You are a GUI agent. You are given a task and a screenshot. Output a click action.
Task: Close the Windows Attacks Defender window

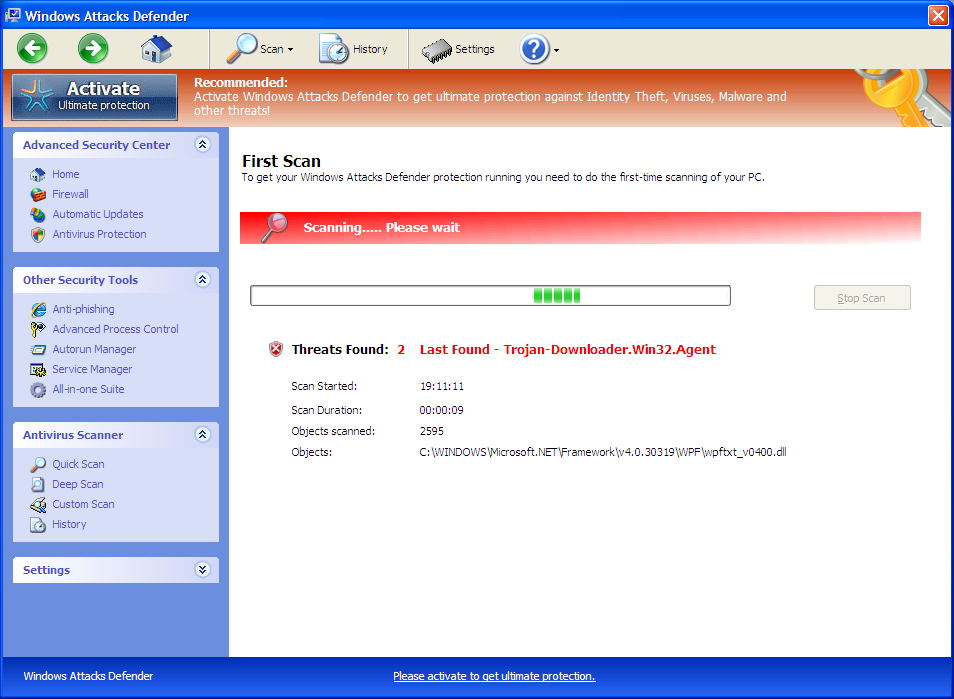(938, 15)
